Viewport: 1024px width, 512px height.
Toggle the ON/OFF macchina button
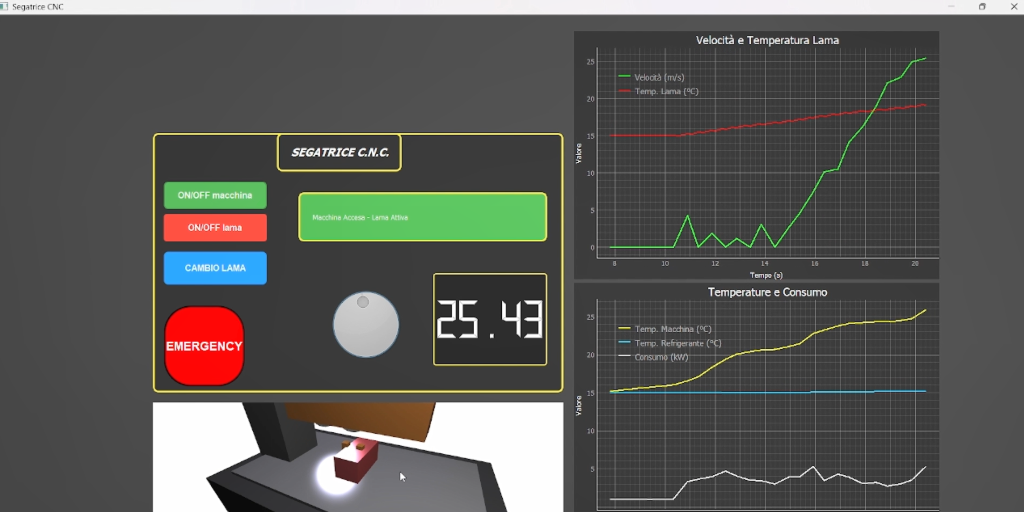click(215, 195)
